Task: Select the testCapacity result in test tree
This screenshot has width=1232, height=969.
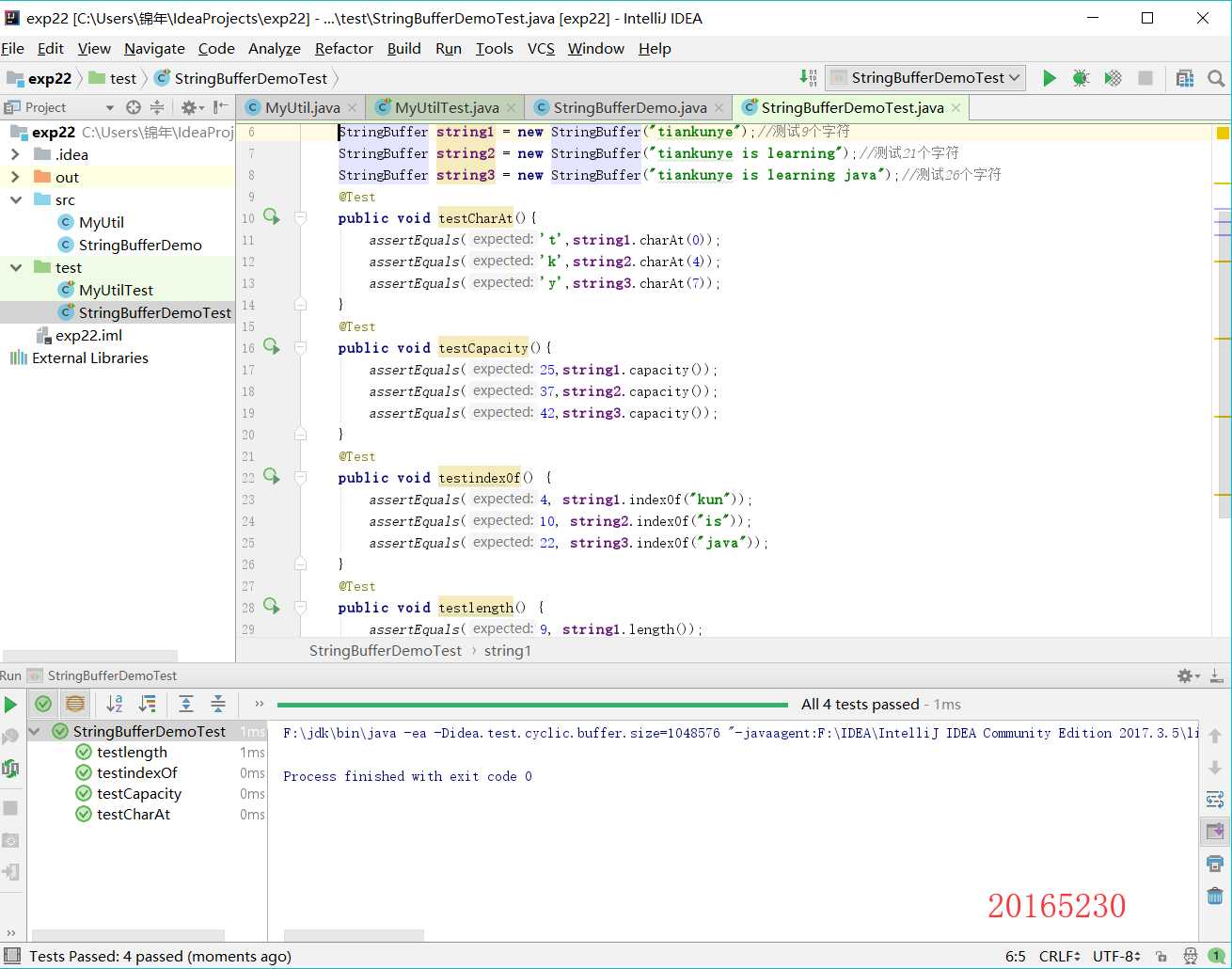Action: 139,794
